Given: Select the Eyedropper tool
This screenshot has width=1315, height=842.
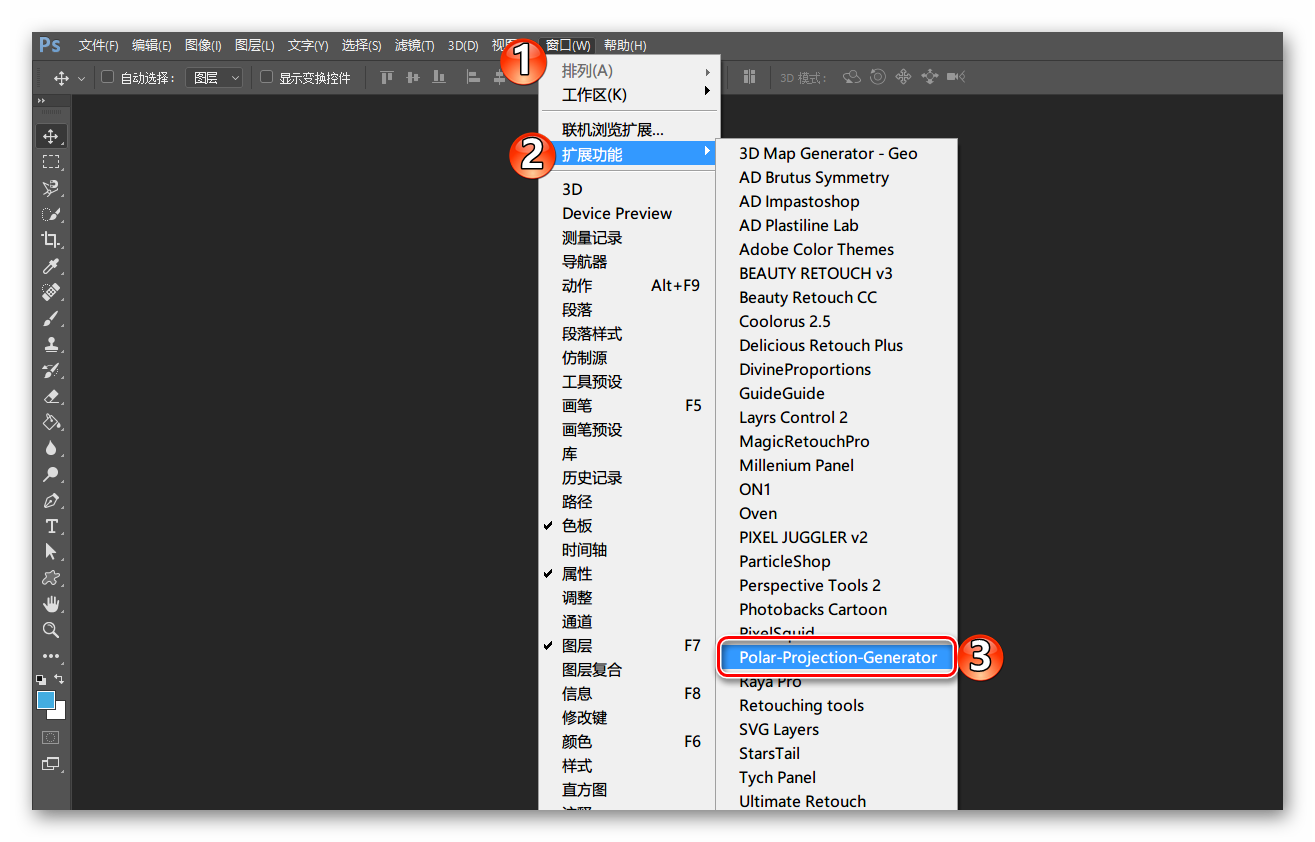Looking at the screenshot, I should point(51,266).
